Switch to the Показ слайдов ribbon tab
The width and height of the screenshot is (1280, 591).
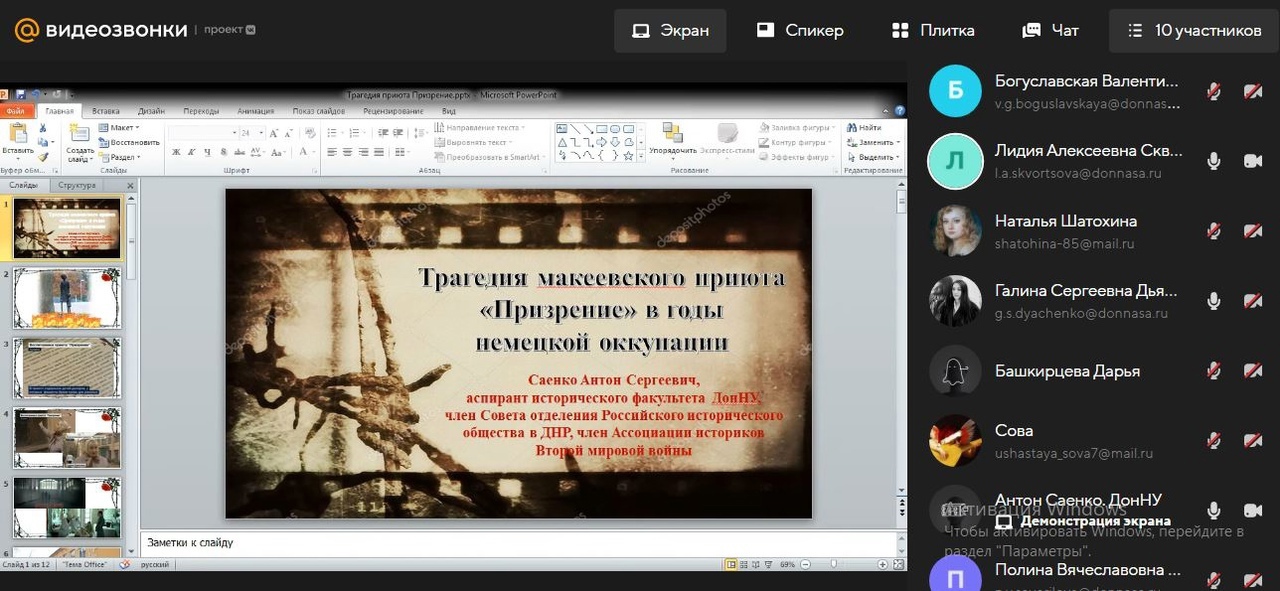tap(319, 111)
